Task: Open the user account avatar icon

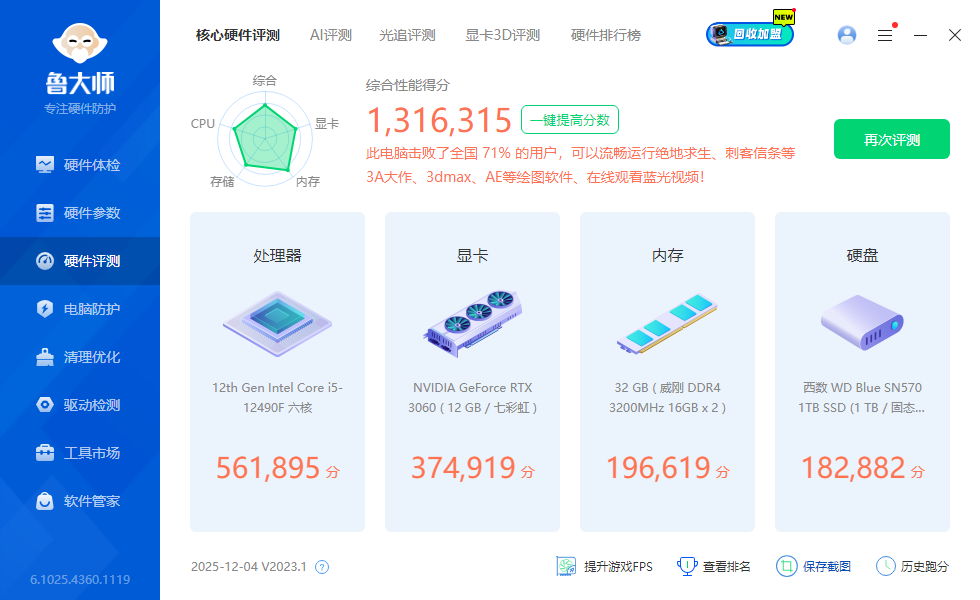Action: 847,35
